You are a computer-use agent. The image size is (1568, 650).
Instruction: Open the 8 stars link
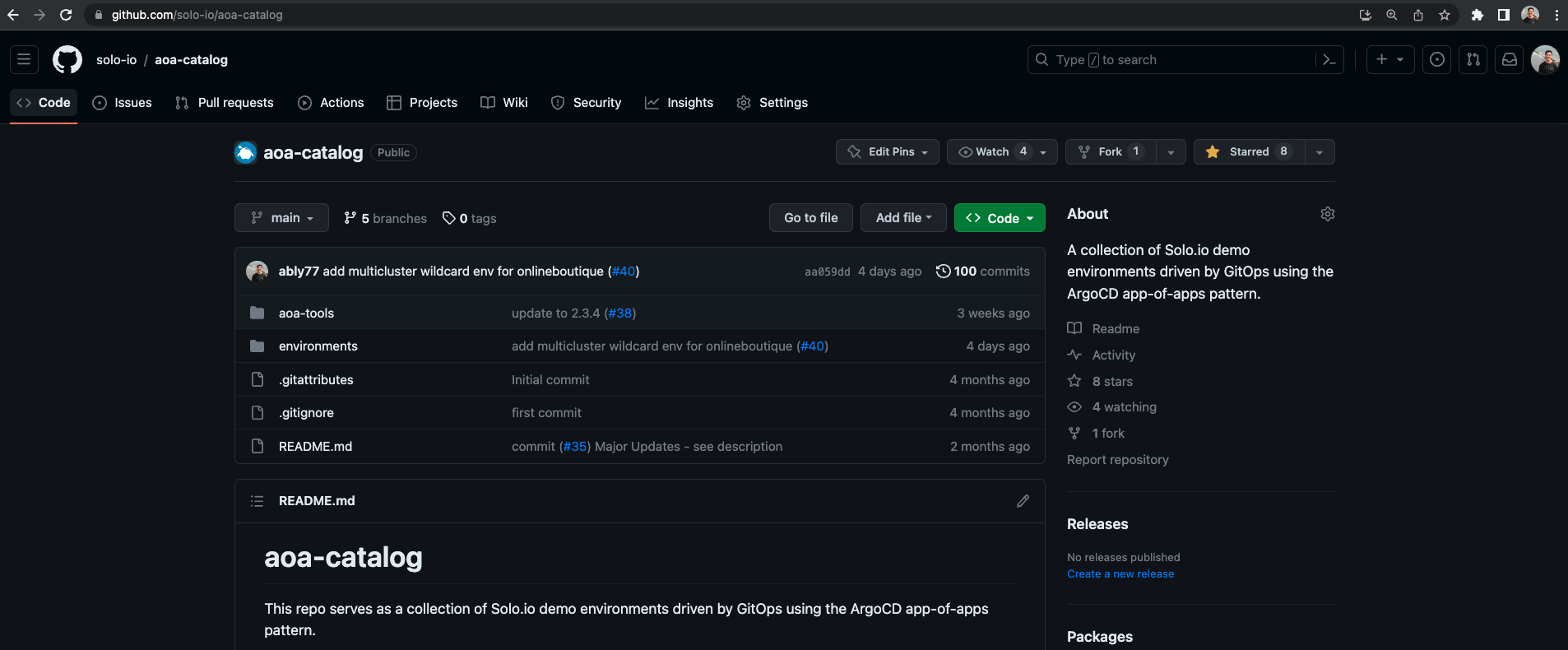(1101, 381)
